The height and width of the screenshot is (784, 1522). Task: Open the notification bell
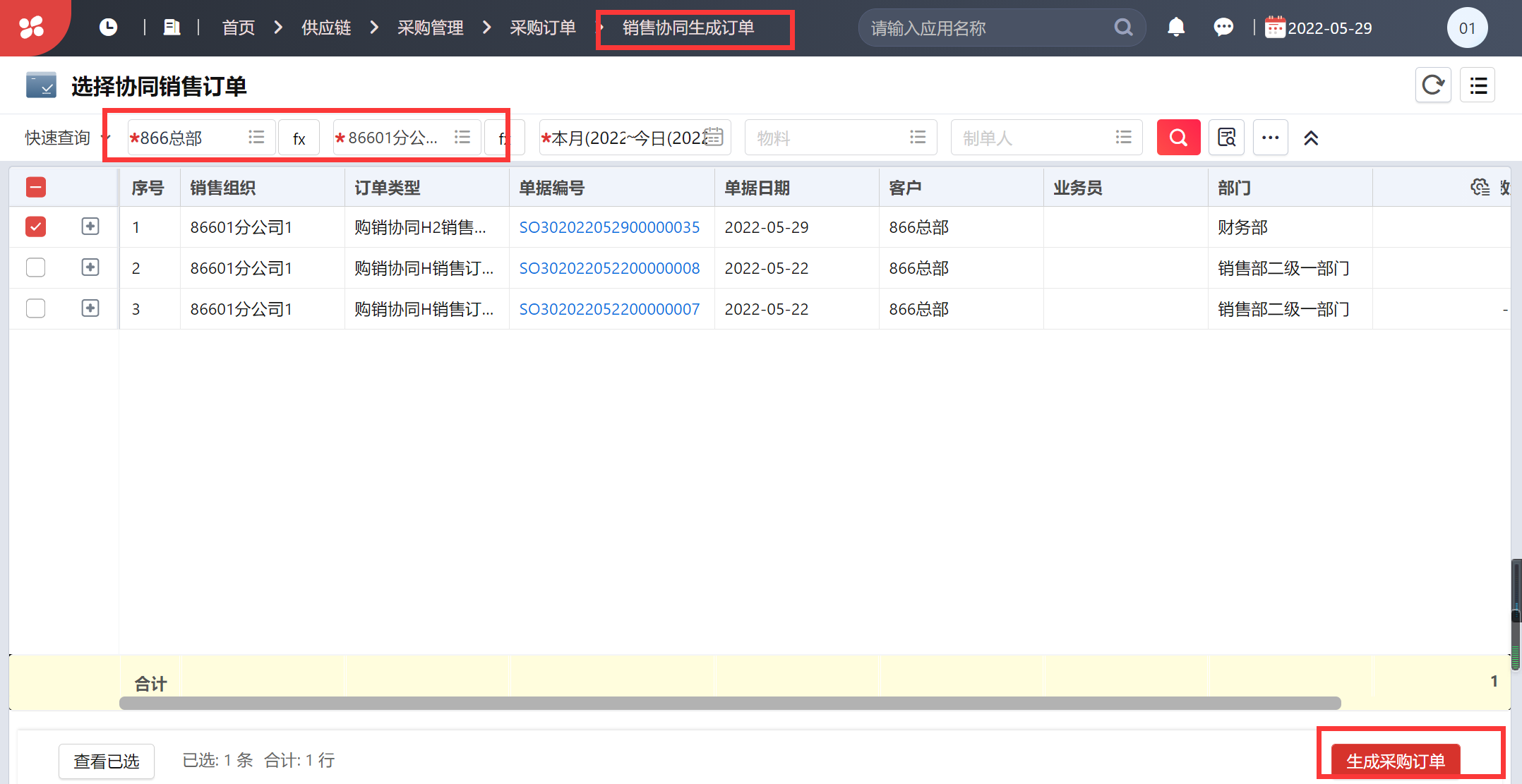click(x=1176, y=28)
